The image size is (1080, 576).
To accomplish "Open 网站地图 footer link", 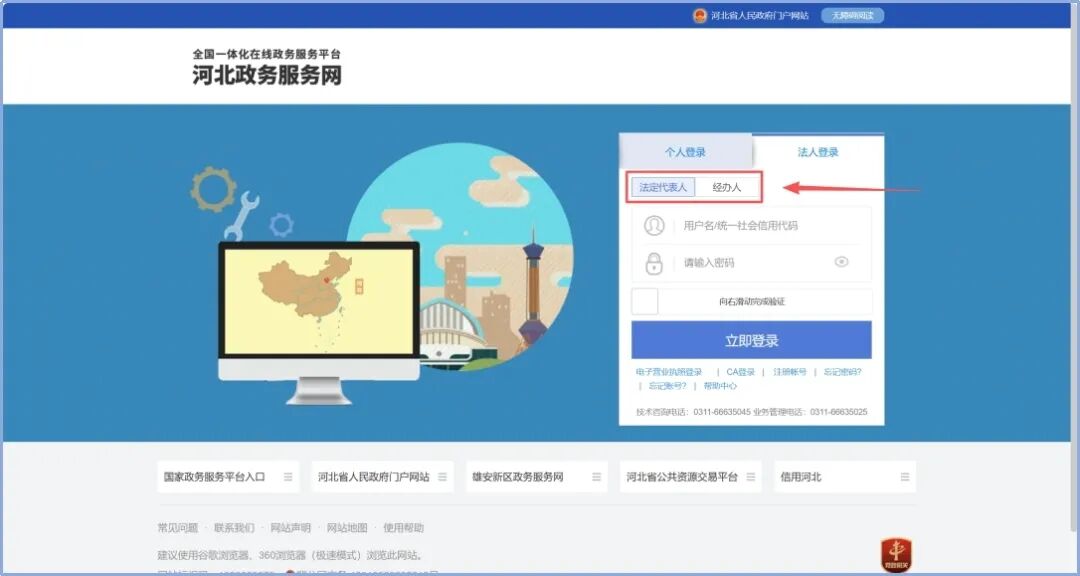I will click(x=347, y=528).
